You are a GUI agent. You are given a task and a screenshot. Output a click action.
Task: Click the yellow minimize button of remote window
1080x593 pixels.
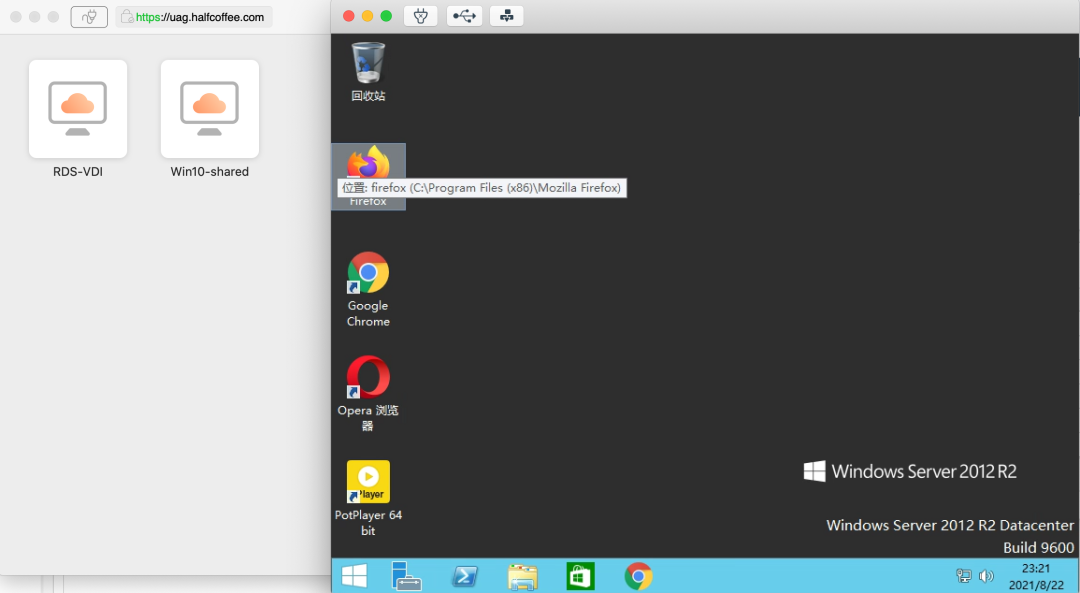pyautogui.click(x=367, y=16)
